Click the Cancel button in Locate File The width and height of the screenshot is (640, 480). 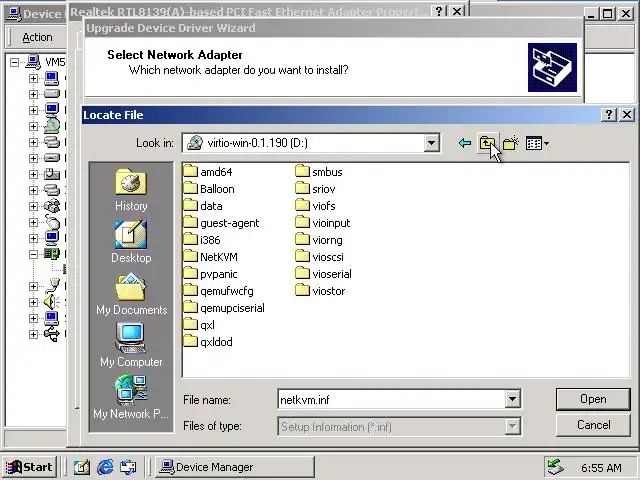pos(593,425)
